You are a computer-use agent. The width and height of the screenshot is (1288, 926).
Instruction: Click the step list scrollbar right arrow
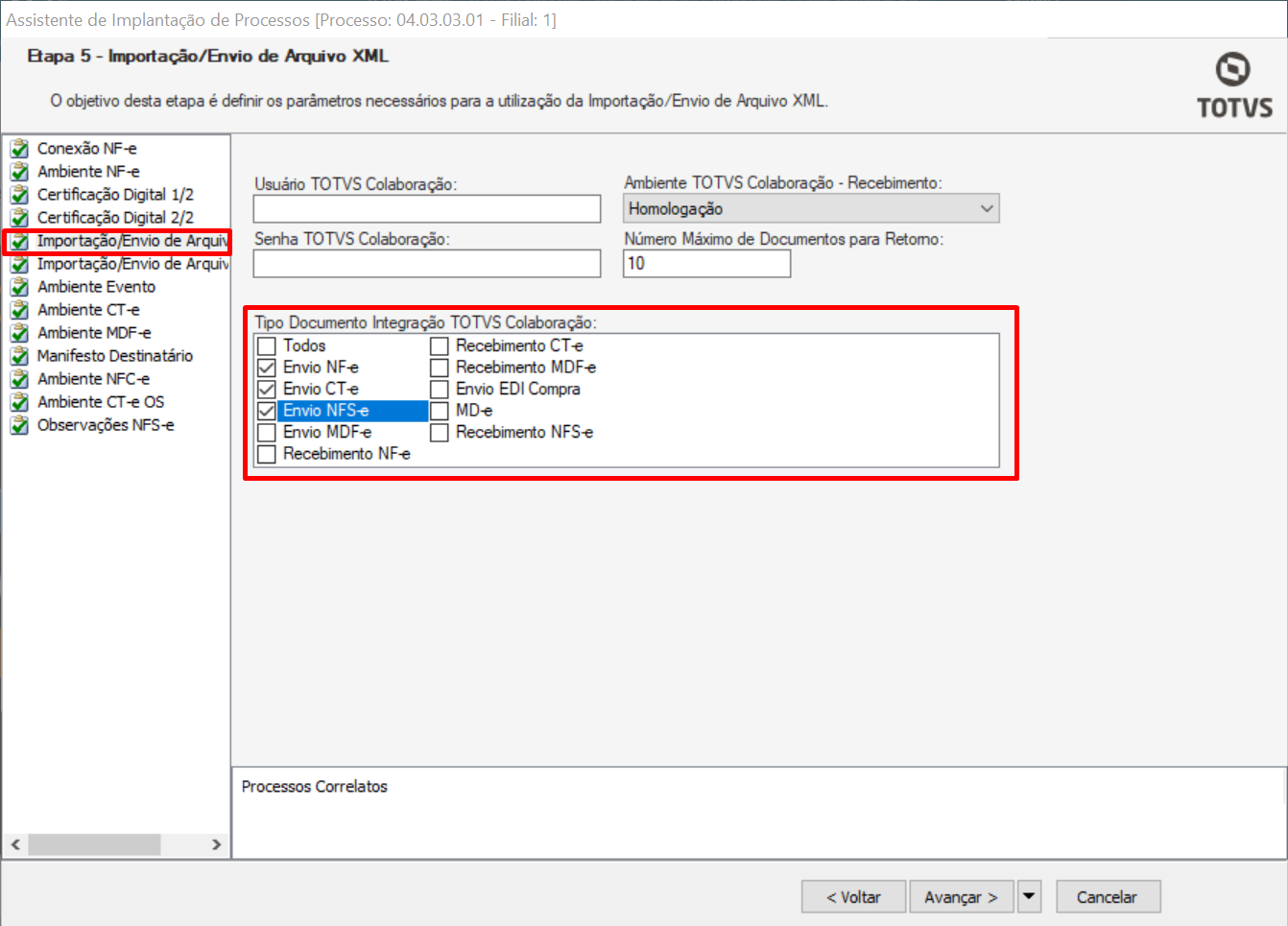216,844
